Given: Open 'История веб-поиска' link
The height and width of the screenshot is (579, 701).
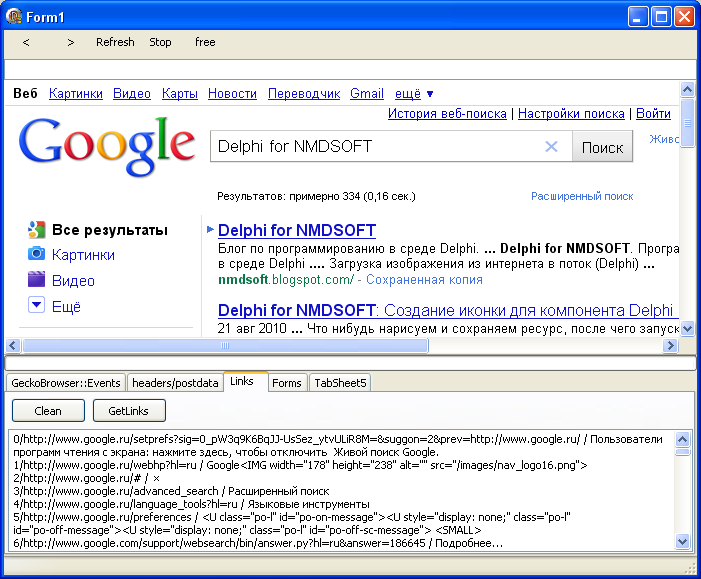Looking at the screenshot, I should tap(447, 114).
